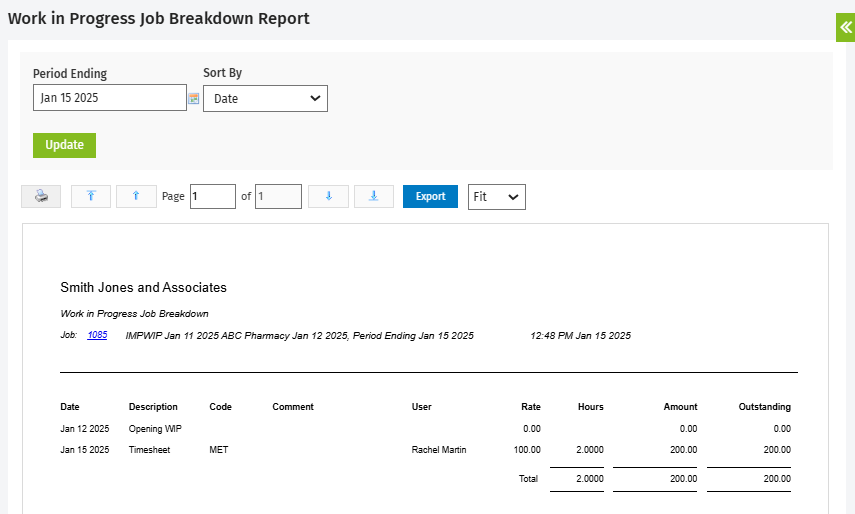Open the Fit zoom dropdown
Screen dimensions: 855x514
[496, 197]
